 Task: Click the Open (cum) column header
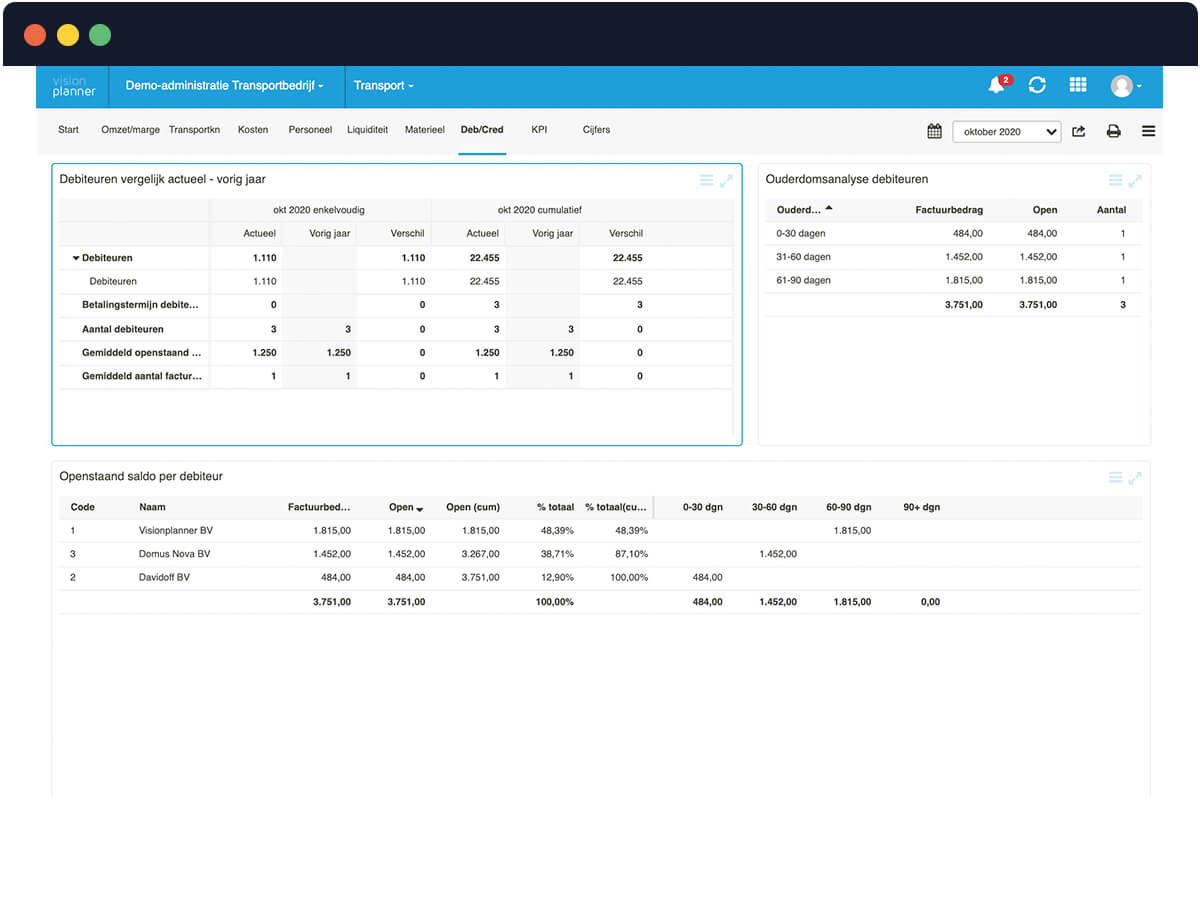click(x=473, y=507)
